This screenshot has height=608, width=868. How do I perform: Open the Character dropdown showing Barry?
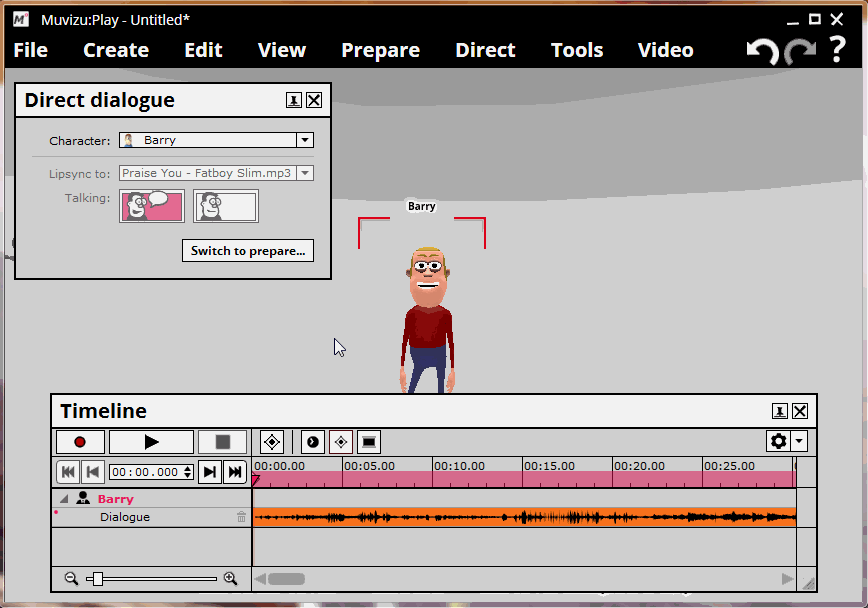(x=306, y=141)
